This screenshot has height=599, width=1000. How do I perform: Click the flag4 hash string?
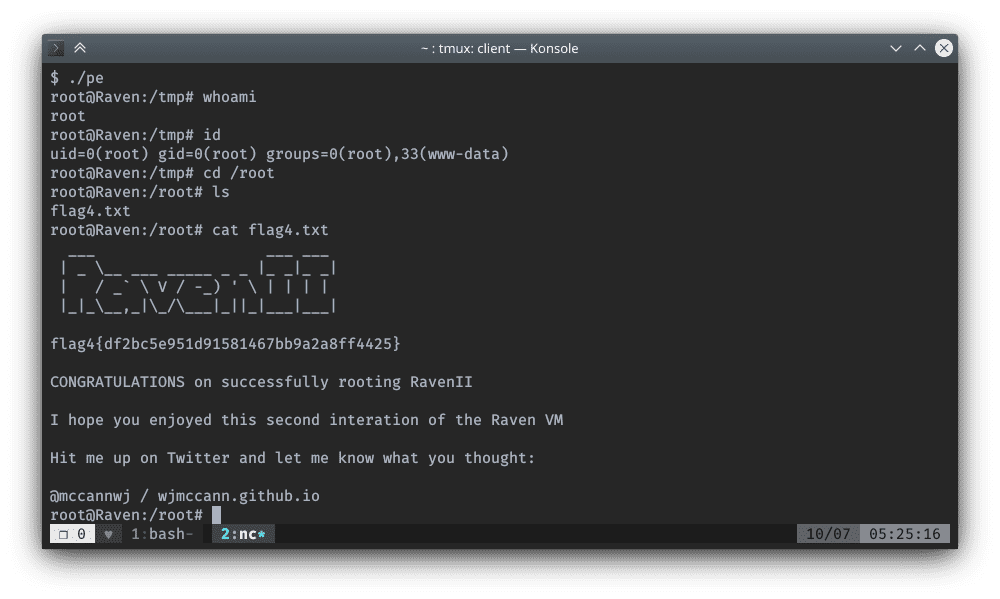point(225,344)
